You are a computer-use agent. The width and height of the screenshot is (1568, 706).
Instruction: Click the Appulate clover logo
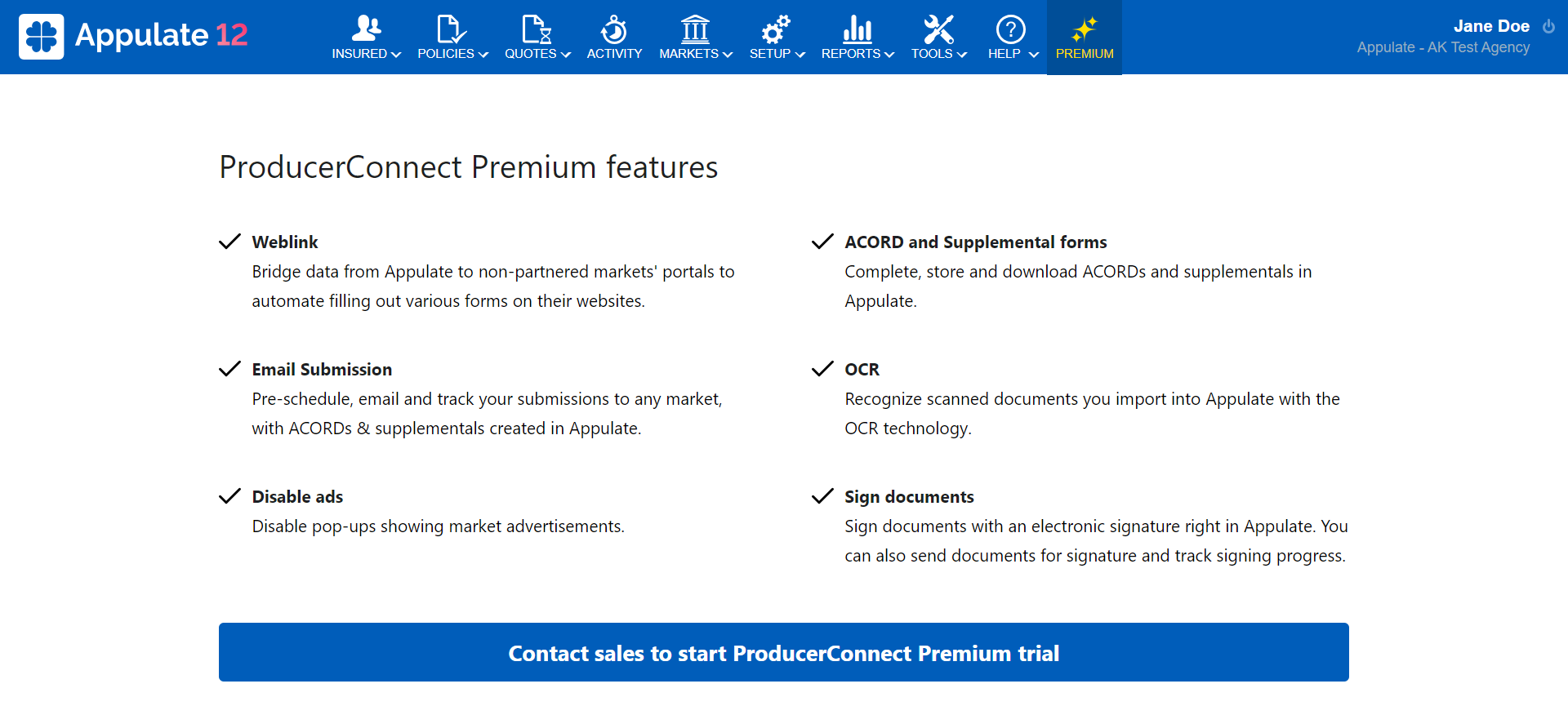(41, 36)
